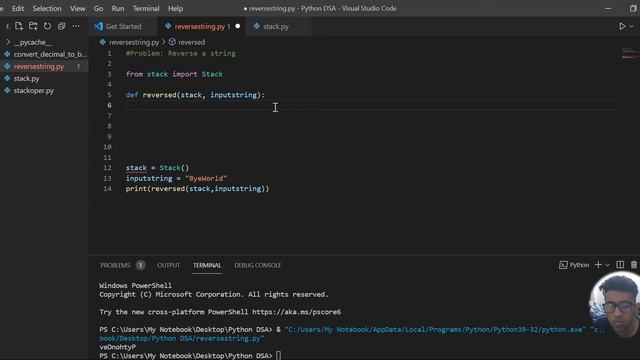
Task: Click the veDnohtyP output text
Action: pyautogui.click(x=118, y=347)
